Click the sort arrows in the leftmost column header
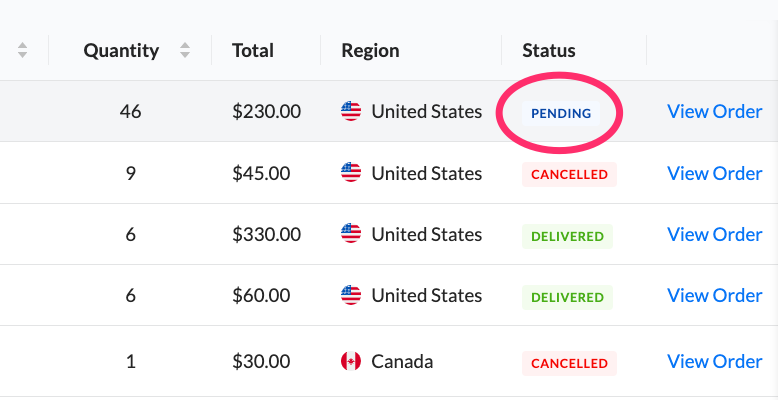778x400 pixels. point(23,50)
